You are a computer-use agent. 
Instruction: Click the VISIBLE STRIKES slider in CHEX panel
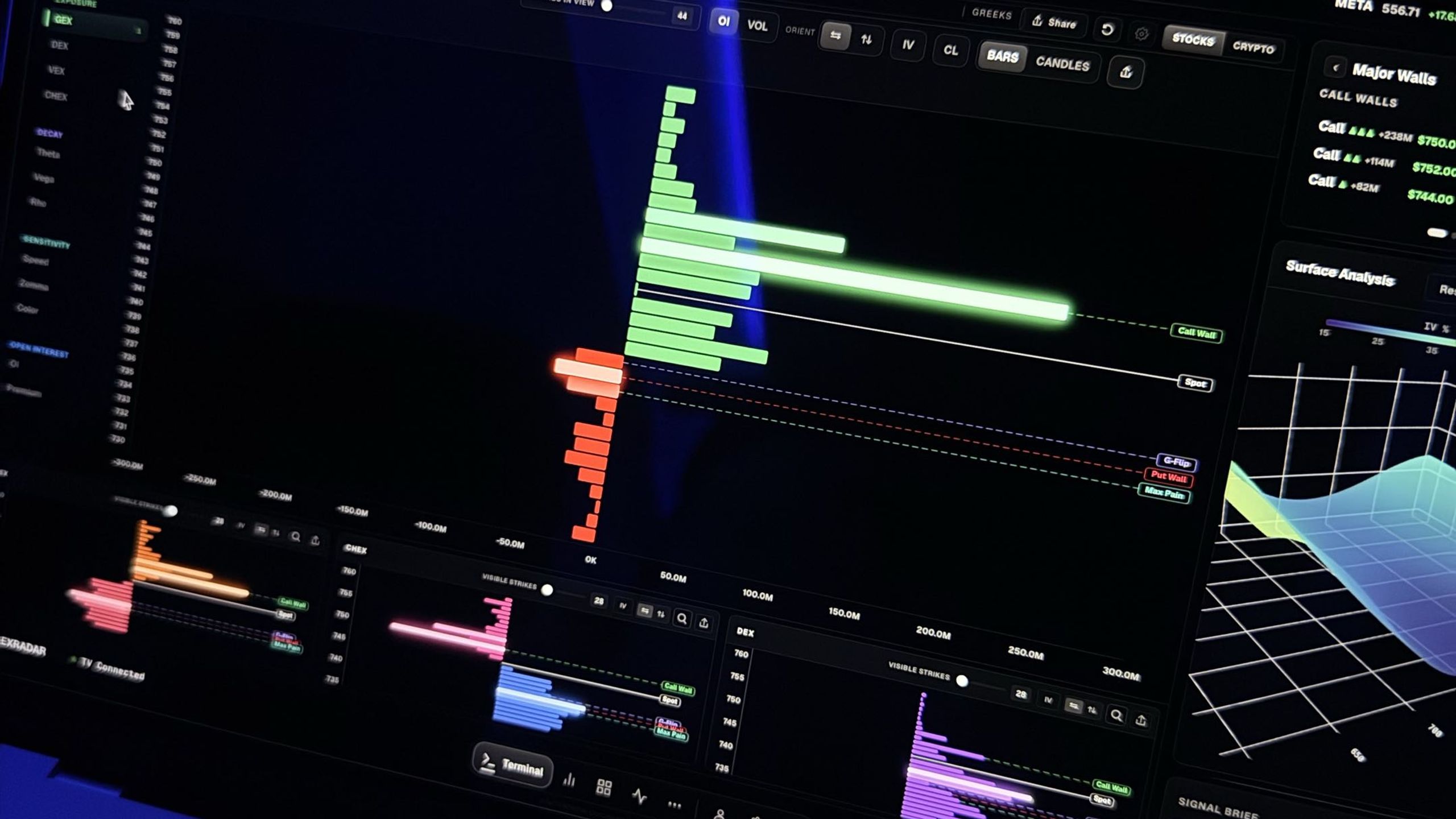(x=547, y=590)
